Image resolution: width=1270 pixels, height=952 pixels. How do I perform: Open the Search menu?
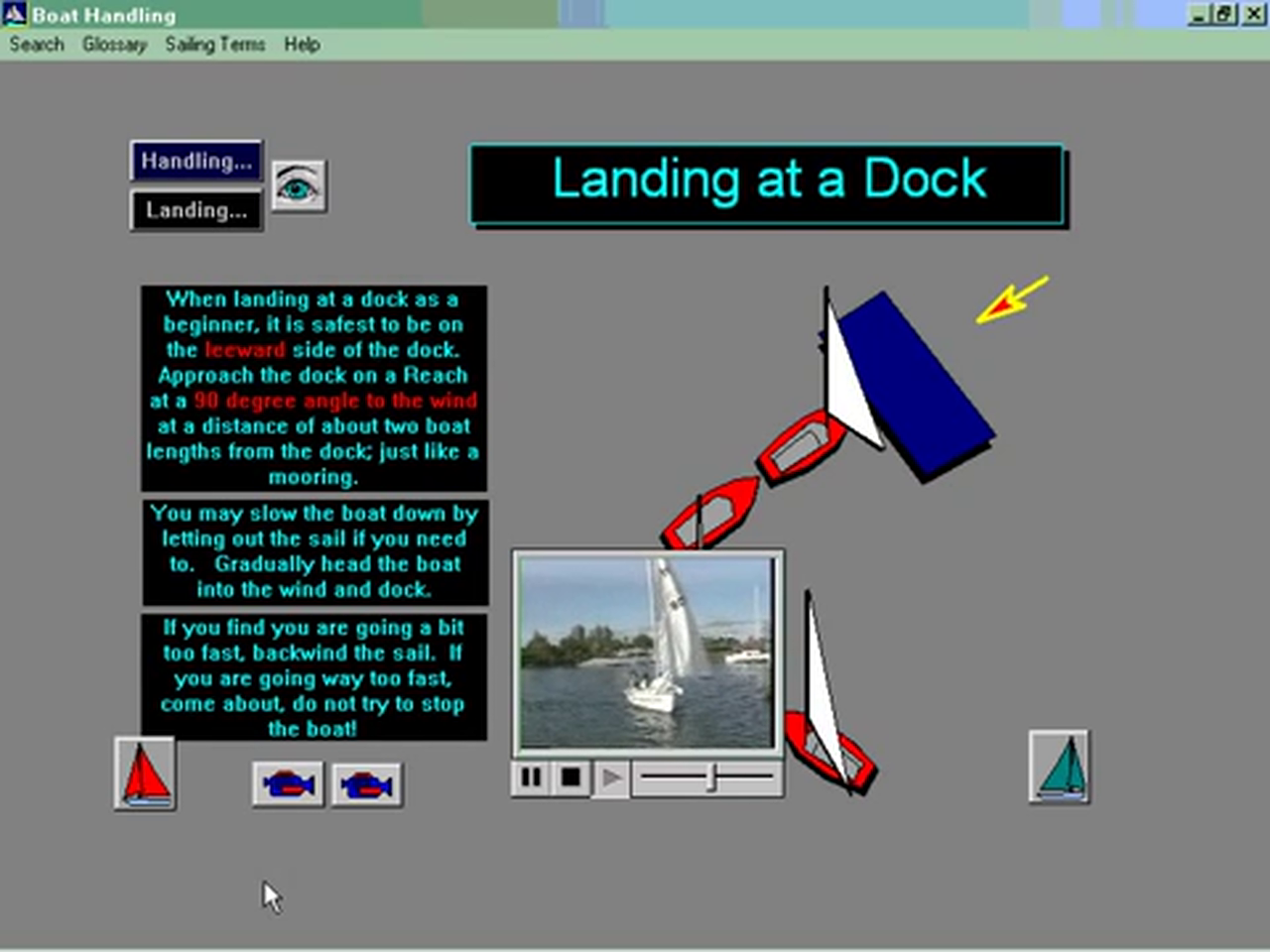(x=37, y=45)
